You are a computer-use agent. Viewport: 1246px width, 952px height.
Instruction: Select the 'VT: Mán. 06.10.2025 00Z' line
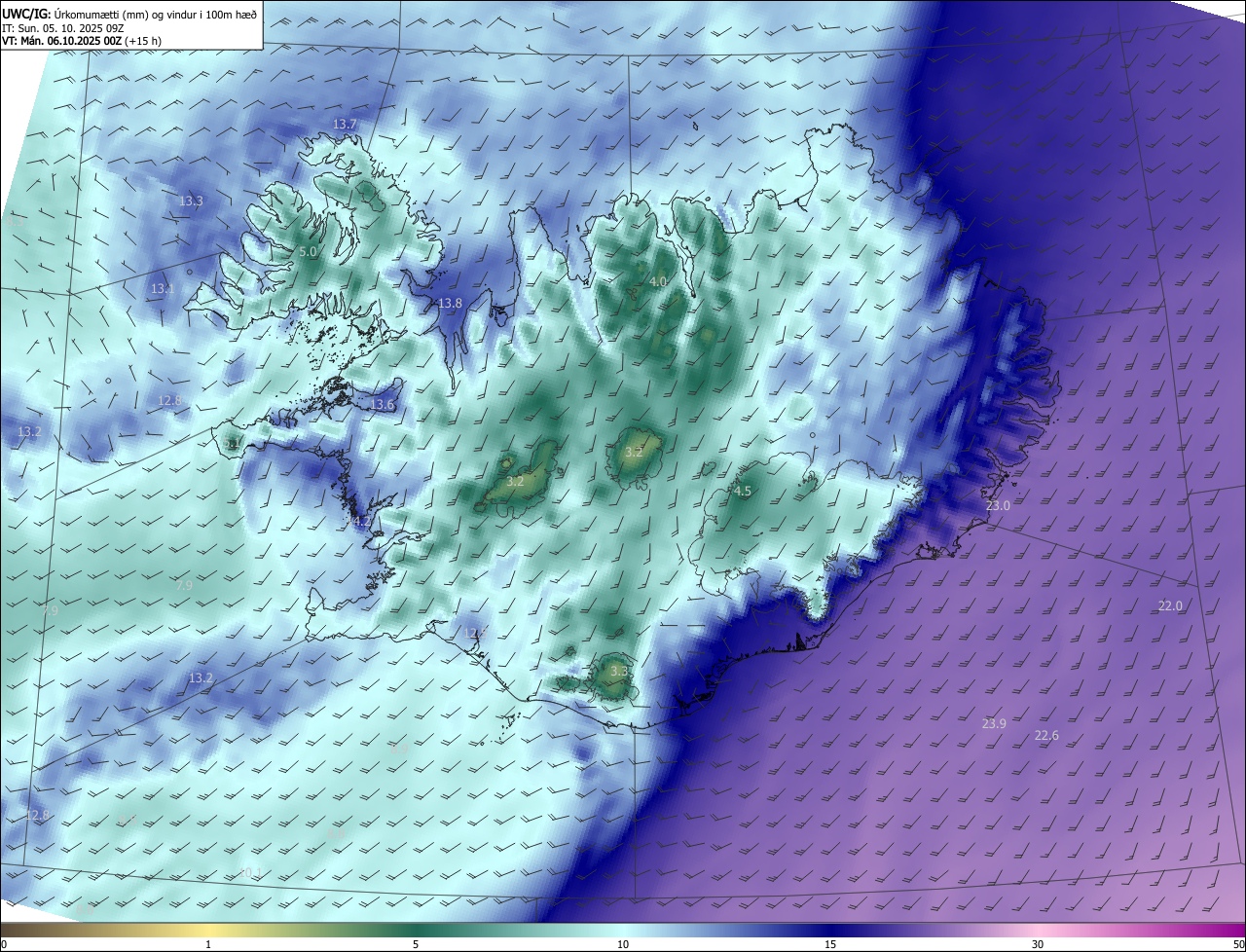[x=60, y=41]
